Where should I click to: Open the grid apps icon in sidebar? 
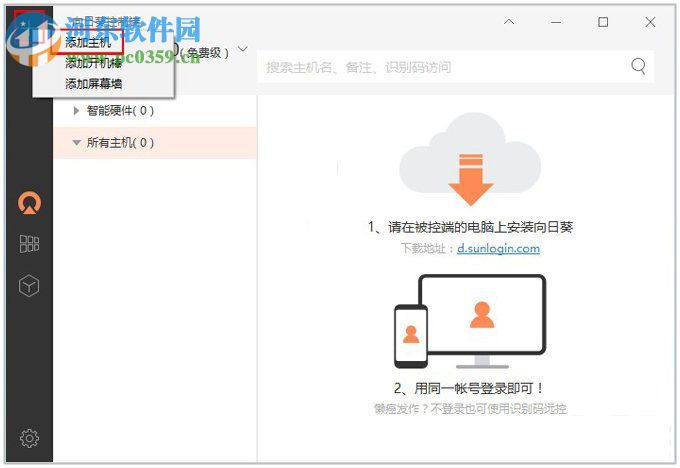pos(29,243)
